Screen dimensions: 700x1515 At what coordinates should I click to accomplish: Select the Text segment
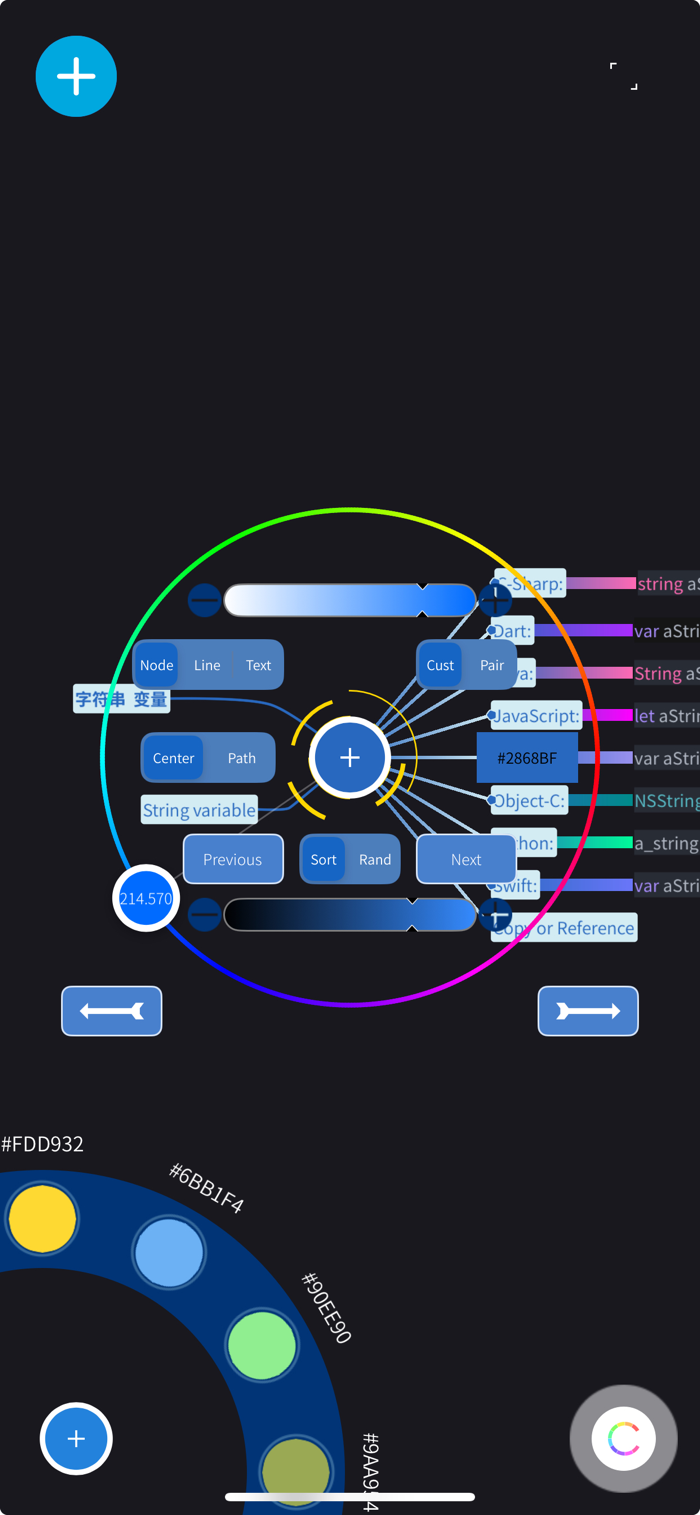(258, 665)
